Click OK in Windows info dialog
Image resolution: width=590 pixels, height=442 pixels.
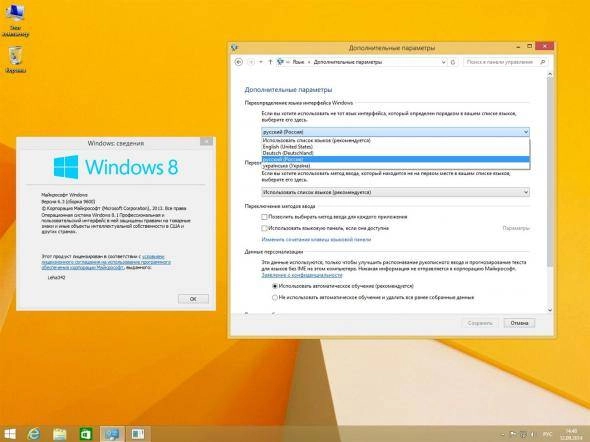(193, 299)
